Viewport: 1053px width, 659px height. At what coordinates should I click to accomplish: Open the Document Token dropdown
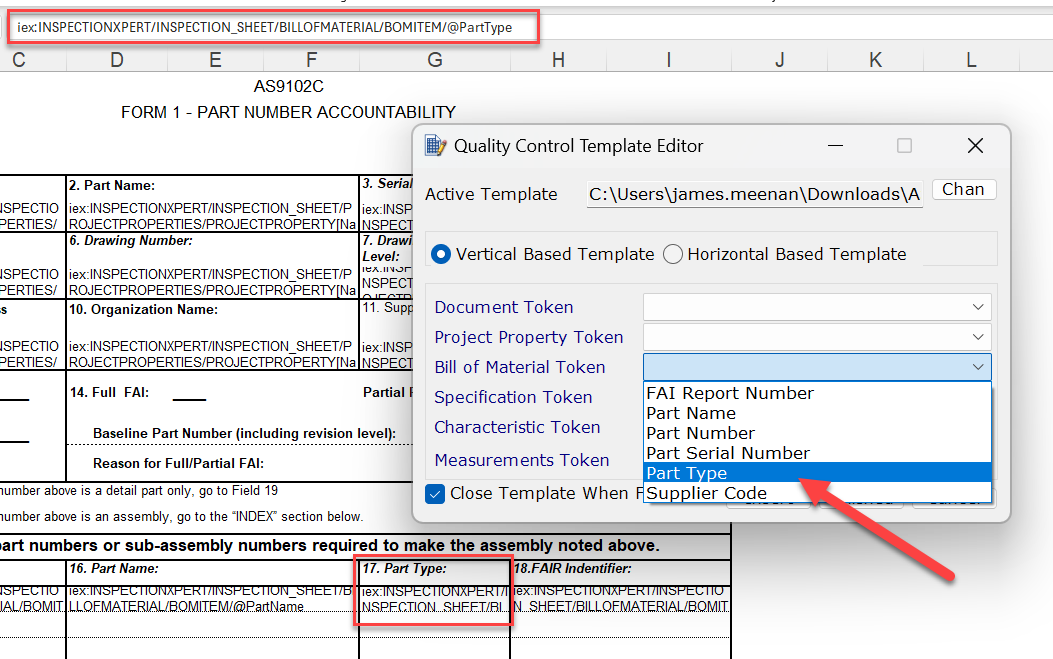tap(979, 306)
